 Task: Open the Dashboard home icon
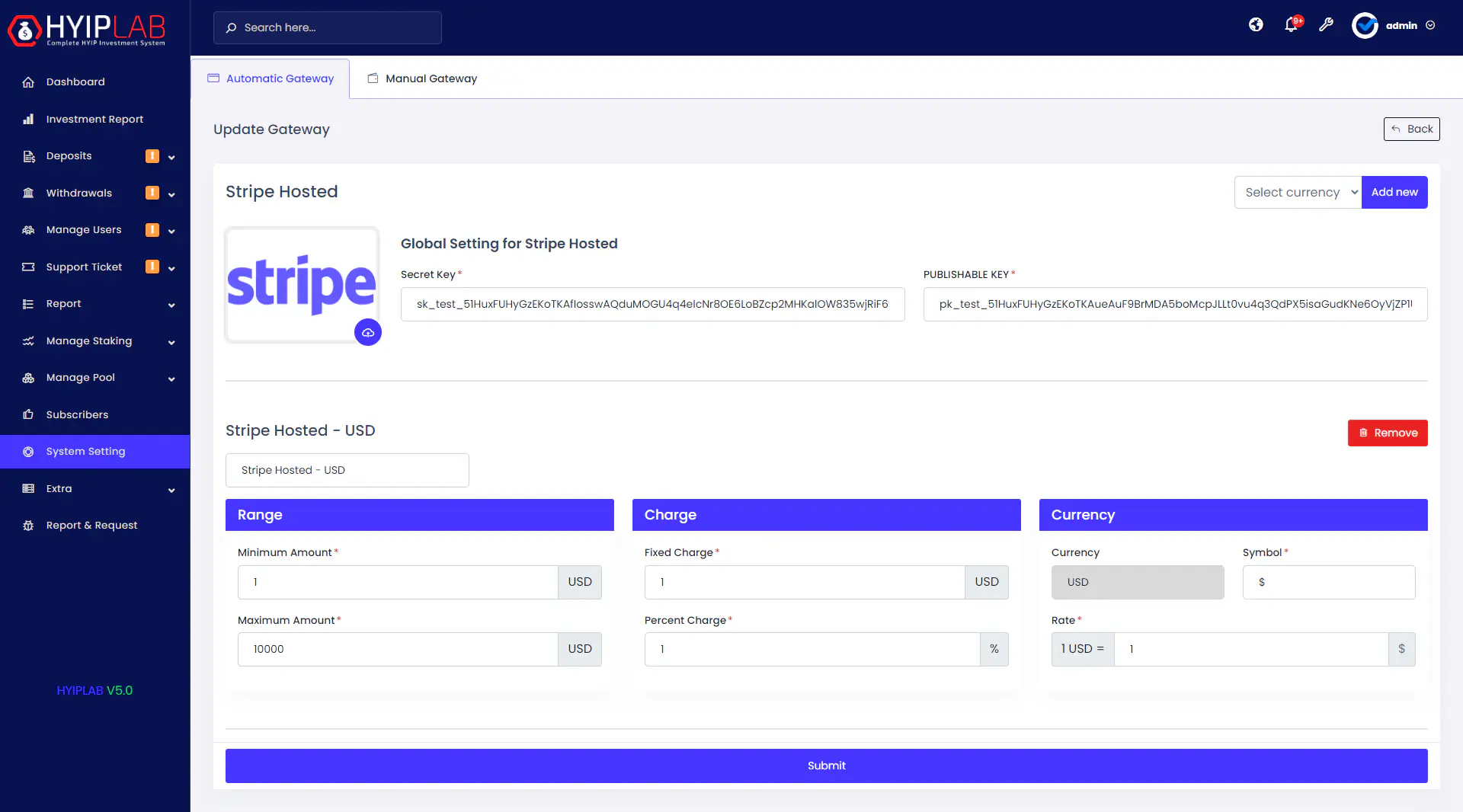[28, 82]
